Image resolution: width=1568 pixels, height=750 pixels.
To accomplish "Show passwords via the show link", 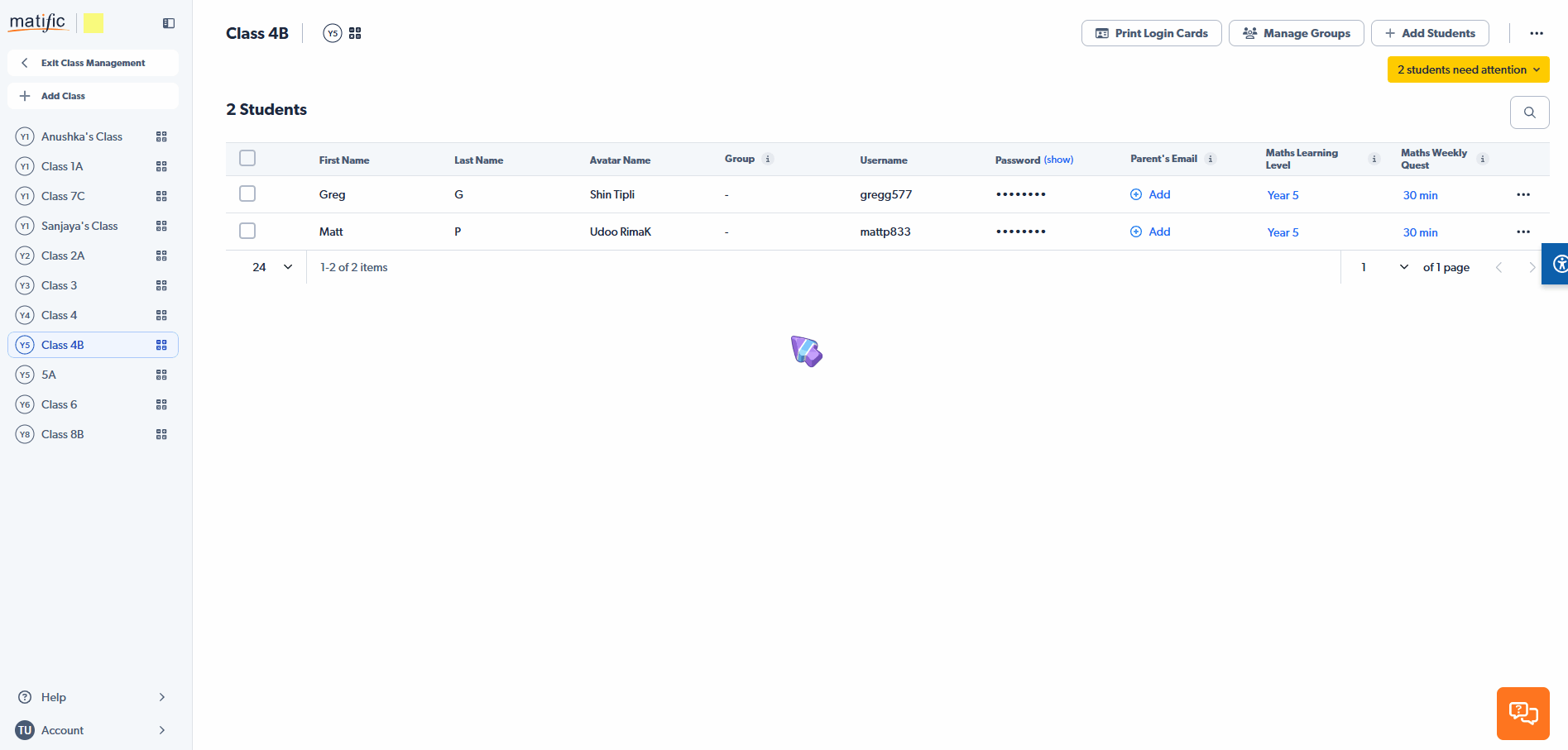I will click(x=1058, y=160).
